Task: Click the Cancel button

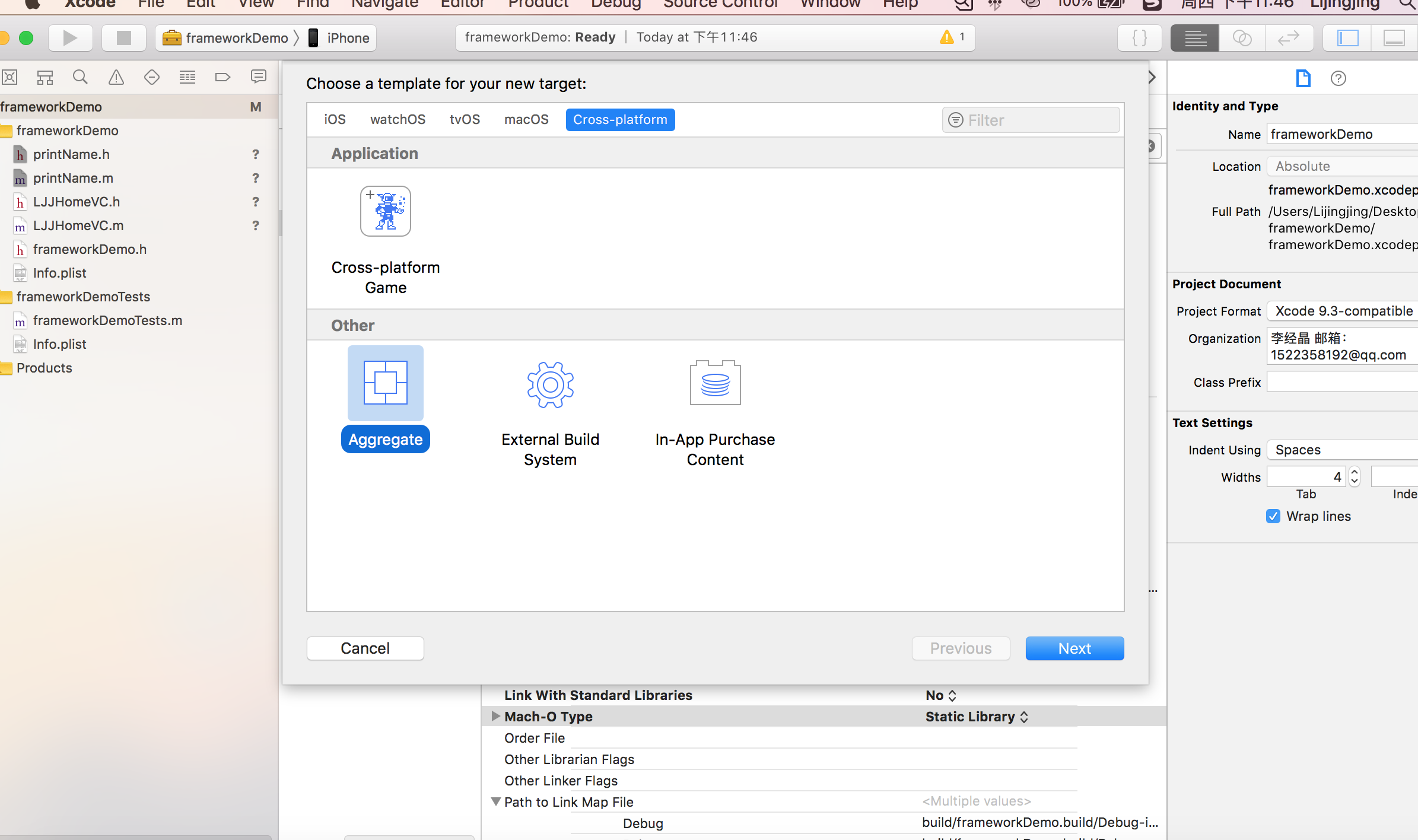Action: 365,648
